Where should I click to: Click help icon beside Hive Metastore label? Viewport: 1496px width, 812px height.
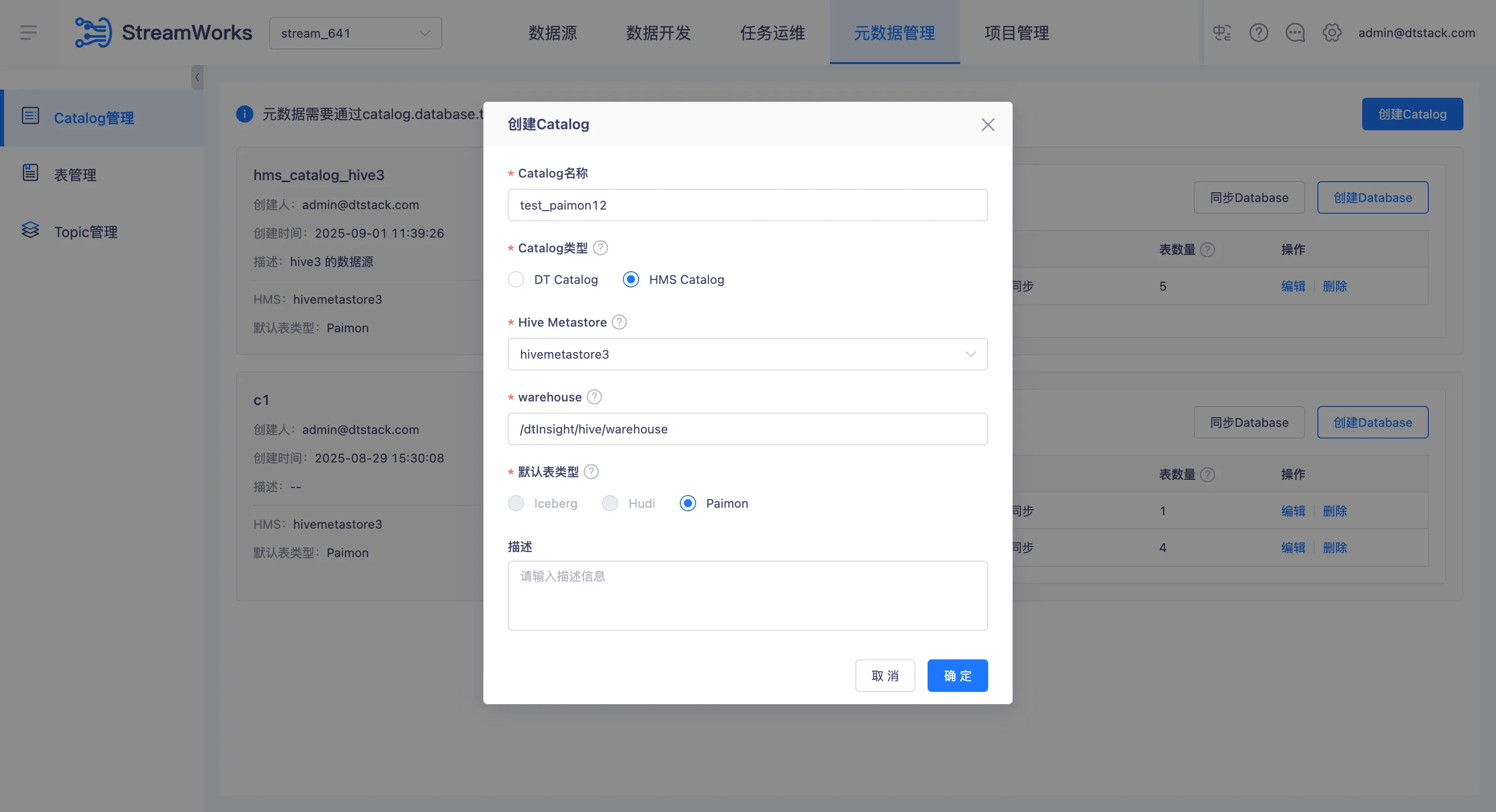click(620, 323)
